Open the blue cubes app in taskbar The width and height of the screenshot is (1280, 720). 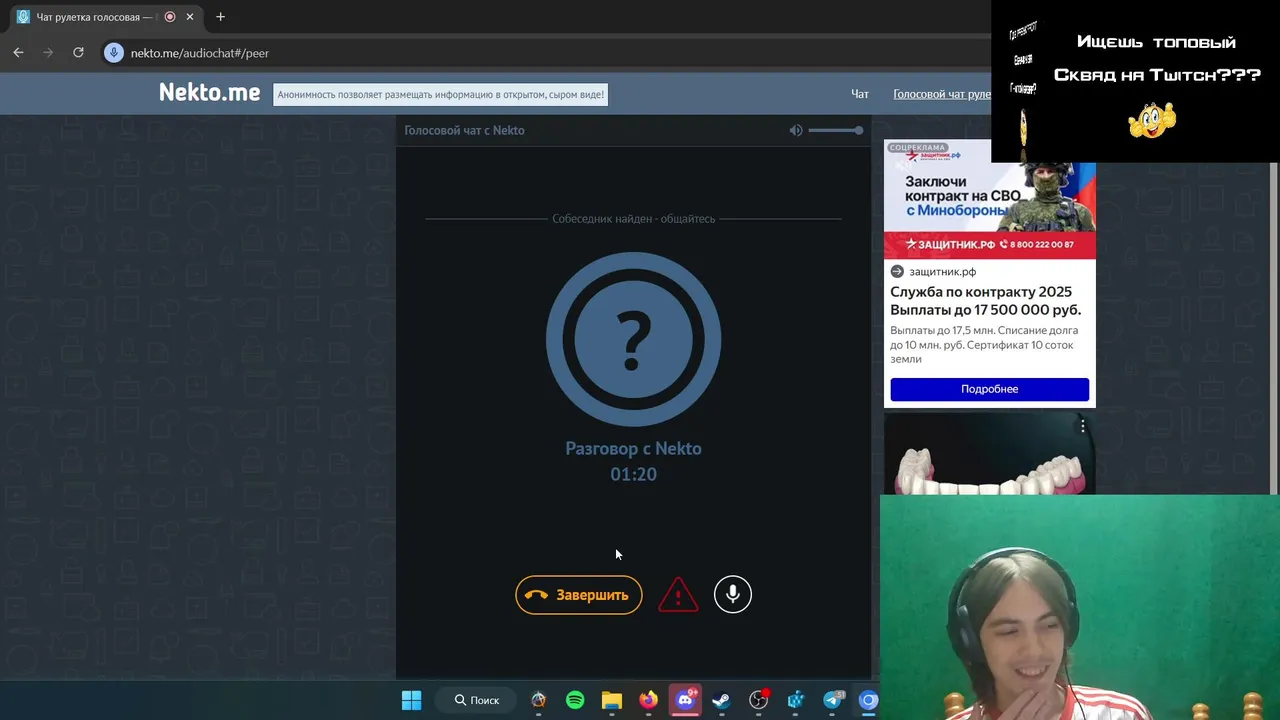[x=796, y=700]
